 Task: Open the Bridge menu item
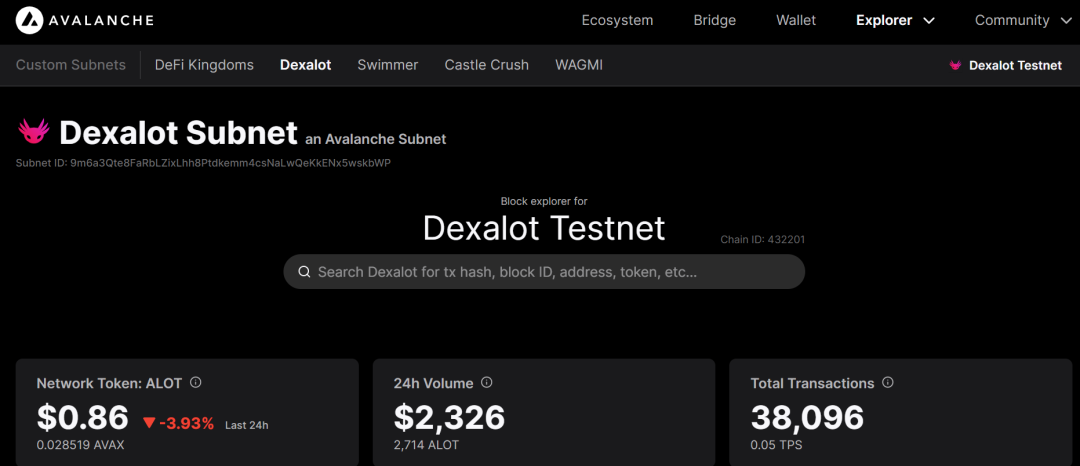point(714,20)
